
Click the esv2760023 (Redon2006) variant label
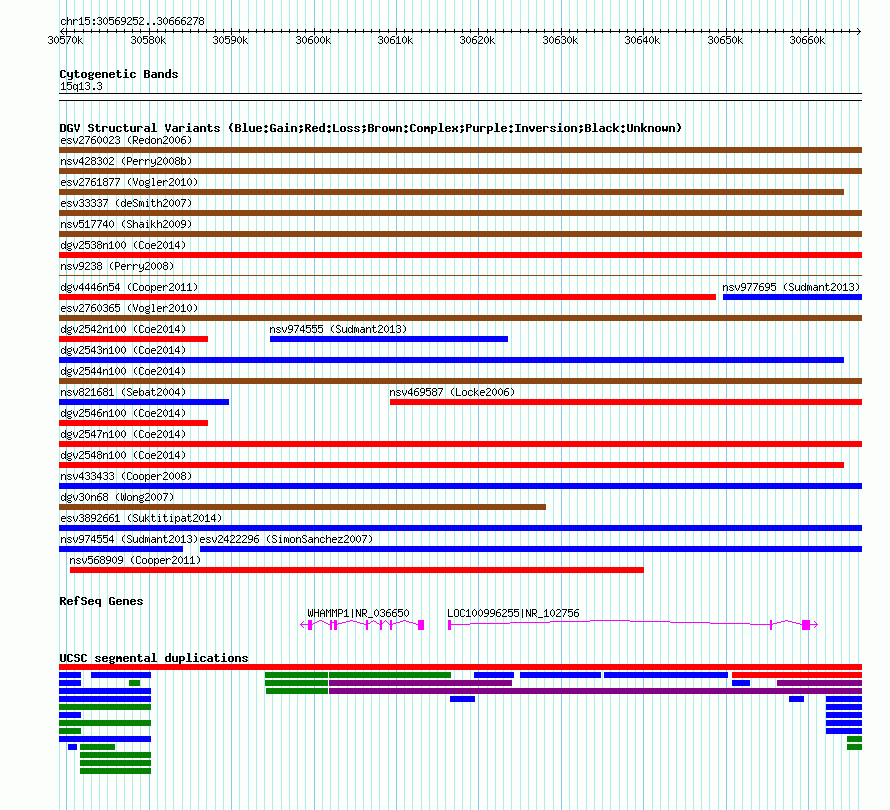pos(126,140)
